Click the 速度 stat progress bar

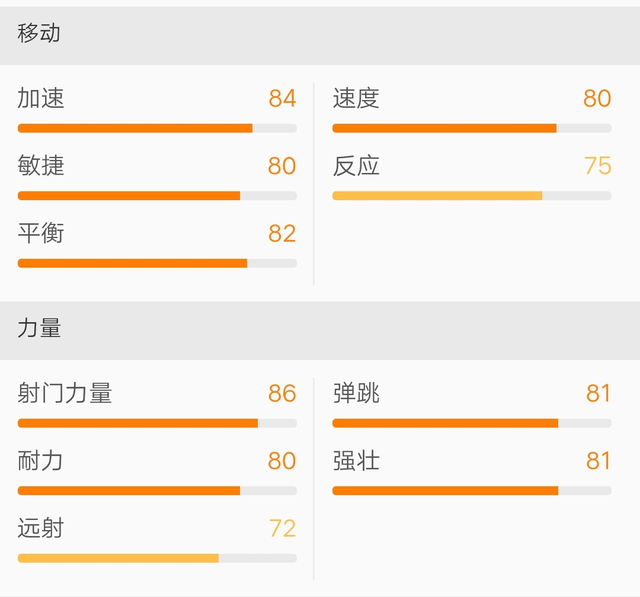[472, 129]
